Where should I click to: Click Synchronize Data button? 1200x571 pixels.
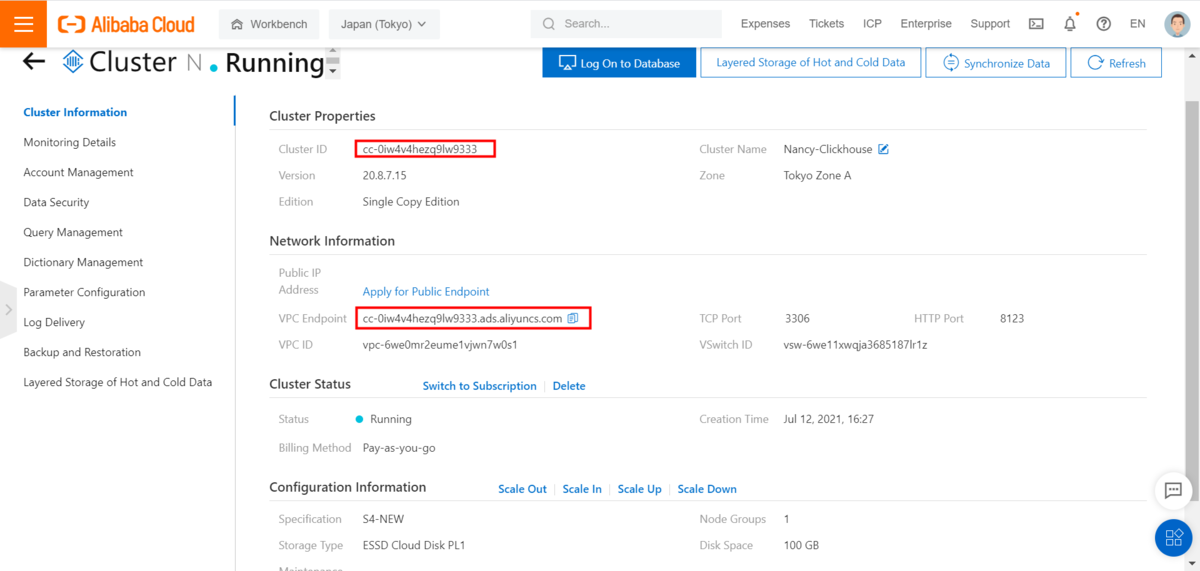click(x=995, y=62)
